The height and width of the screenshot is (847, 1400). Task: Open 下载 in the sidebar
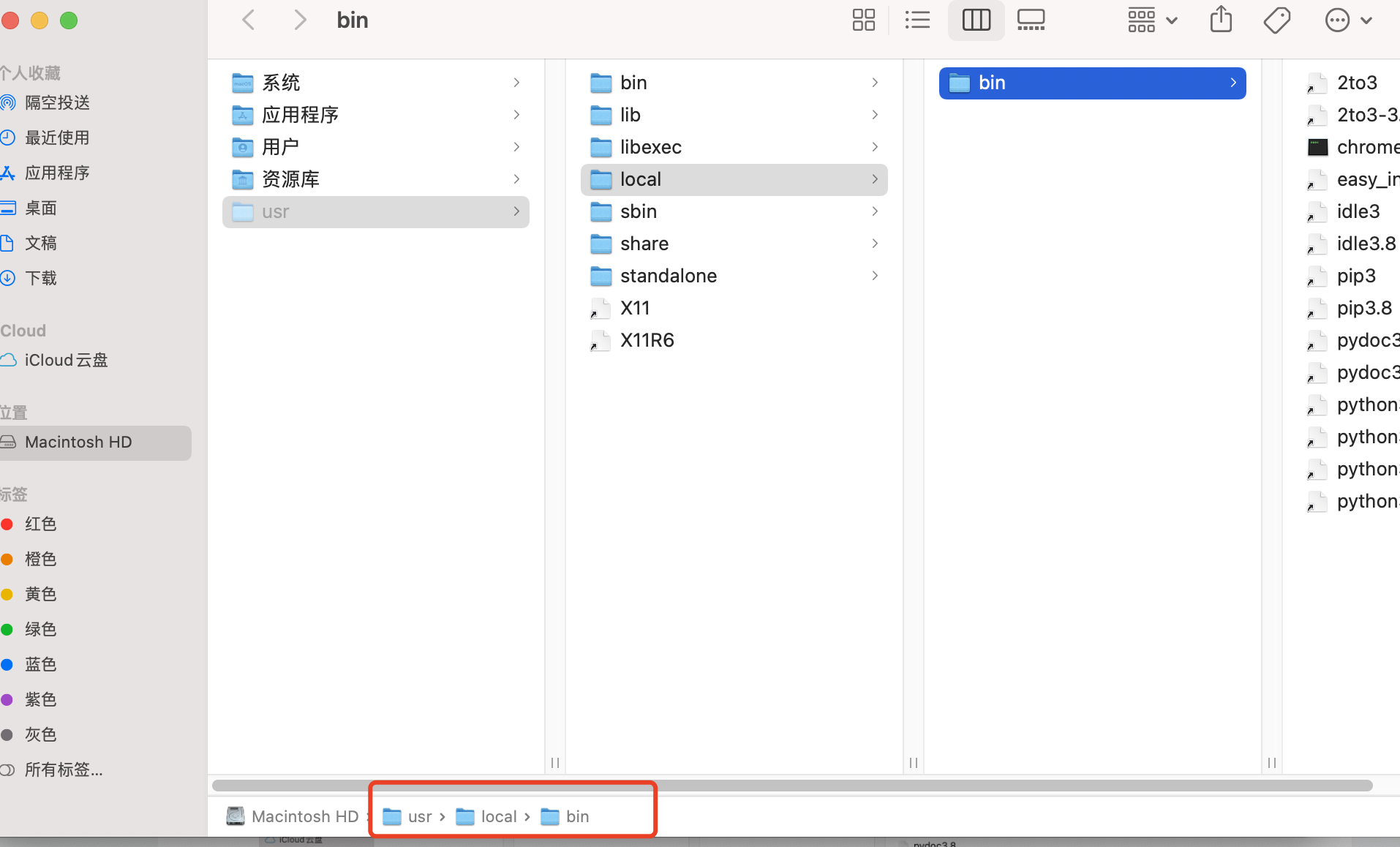click(40, 278)
